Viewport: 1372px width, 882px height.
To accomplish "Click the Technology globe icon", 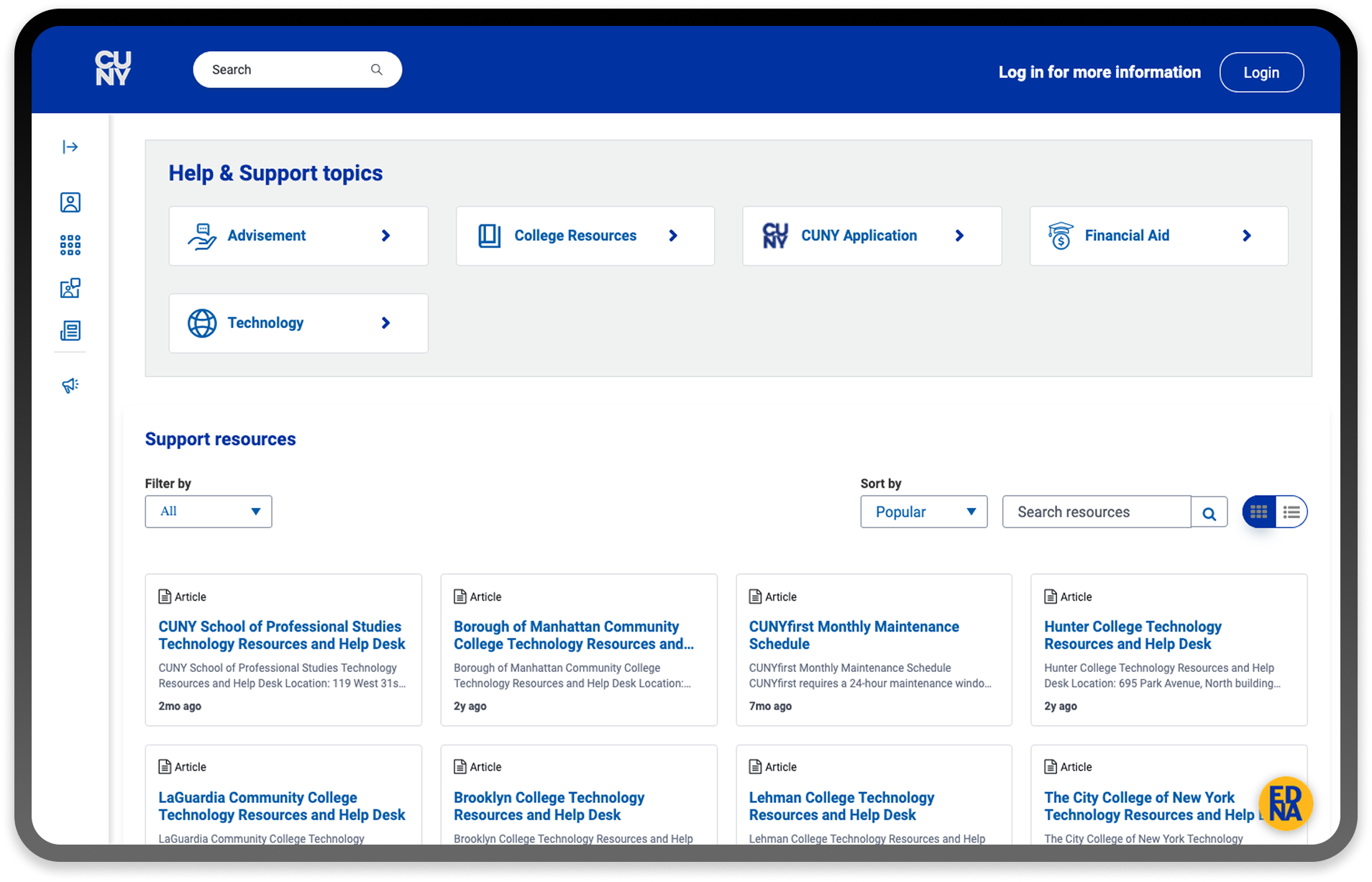I will coord(202,323).
